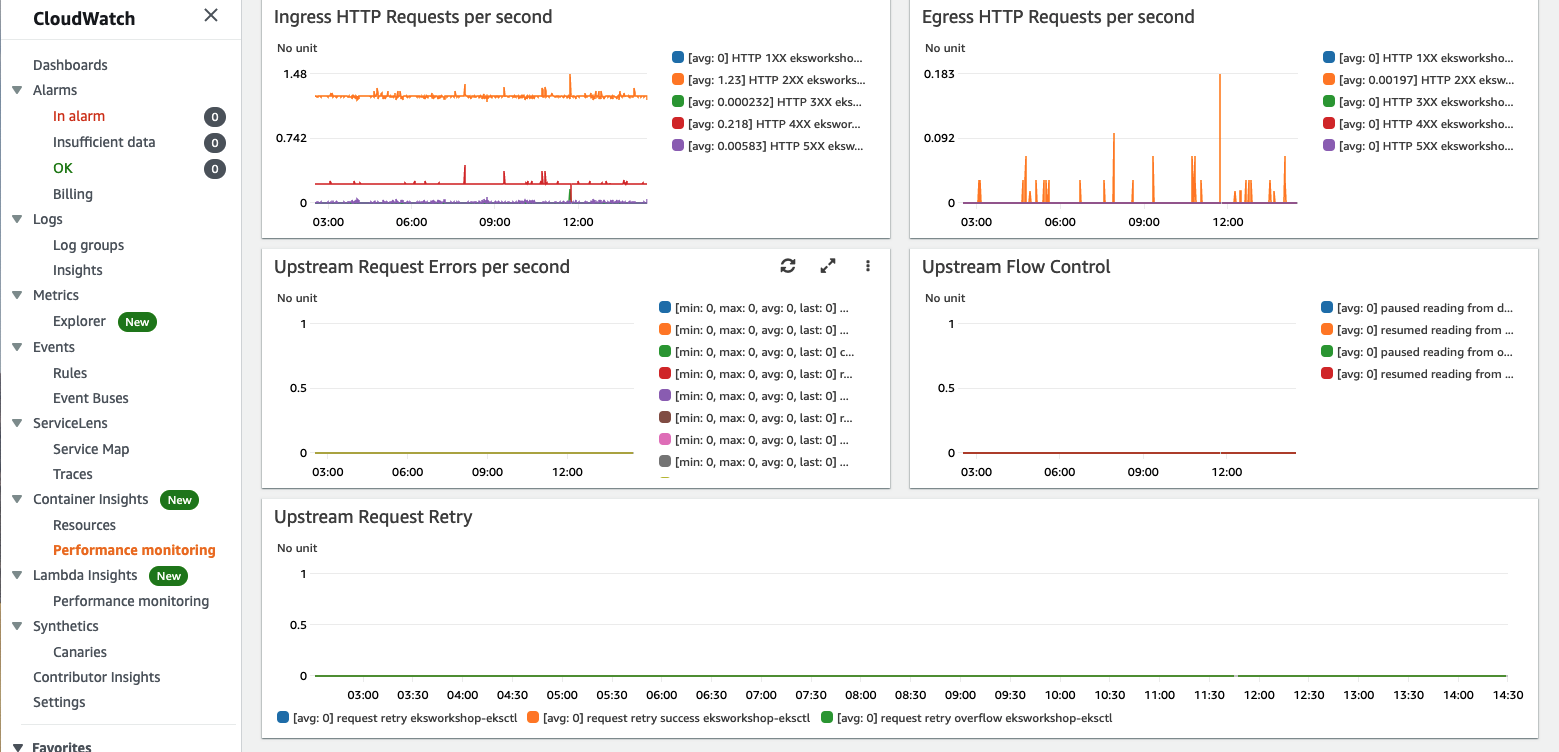Open Canaries page
Image resolution: width=1559 pixels, height=752 pixels.
pyautogui.click(x=80, y=652)
